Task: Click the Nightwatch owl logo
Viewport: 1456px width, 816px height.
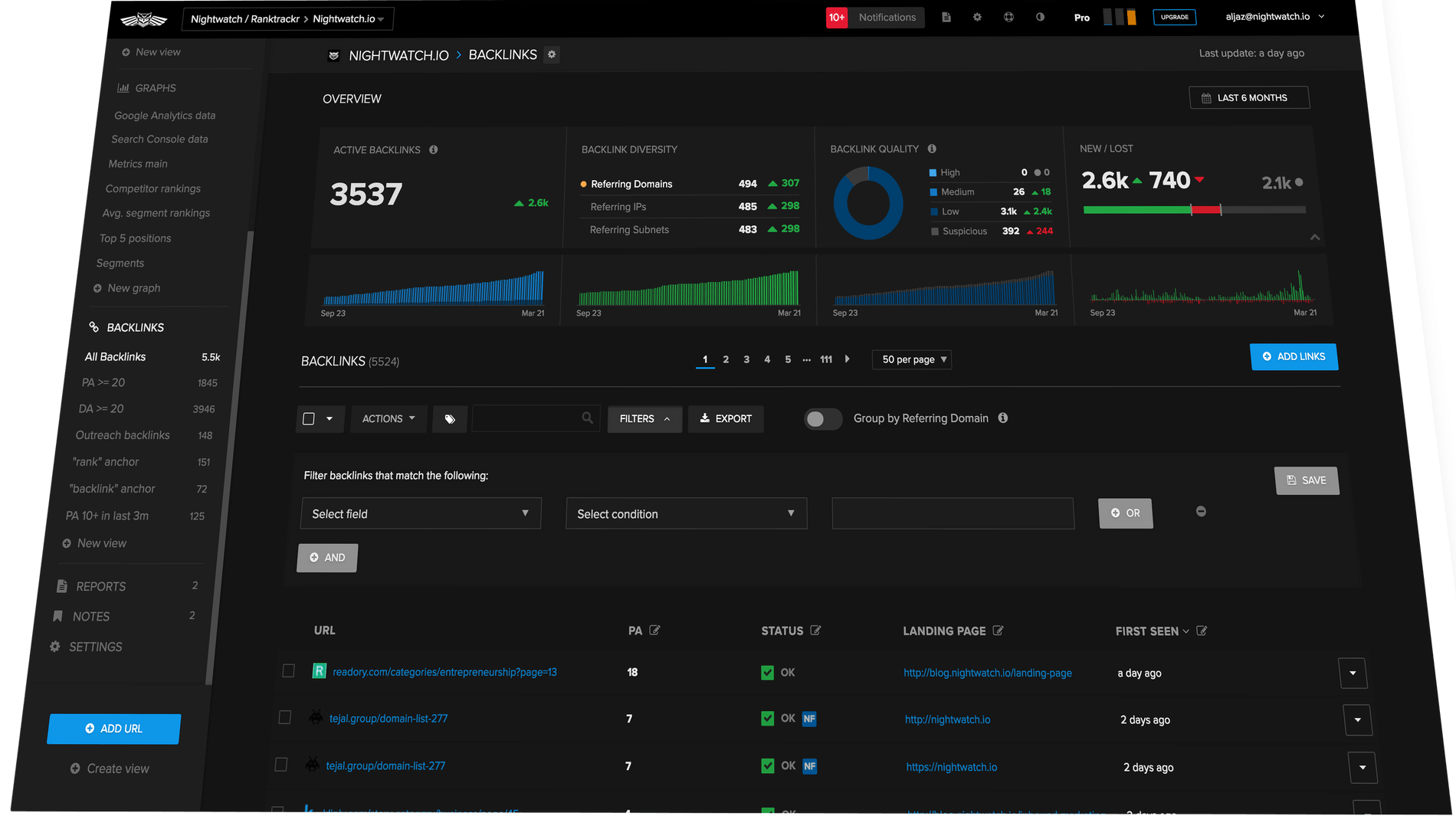Action: pos(143,19)
